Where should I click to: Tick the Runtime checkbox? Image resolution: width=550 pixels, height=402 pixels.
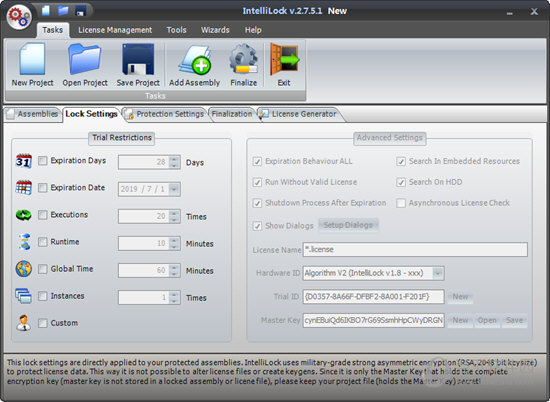click(42, 242)
